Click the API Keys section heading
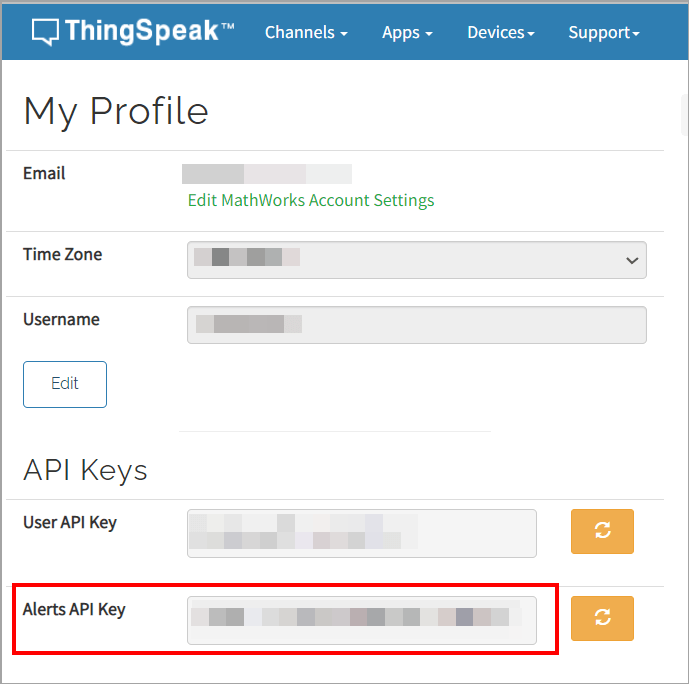Image resolution: width=689 pixels, height=684 pixels. pos(85,470)
